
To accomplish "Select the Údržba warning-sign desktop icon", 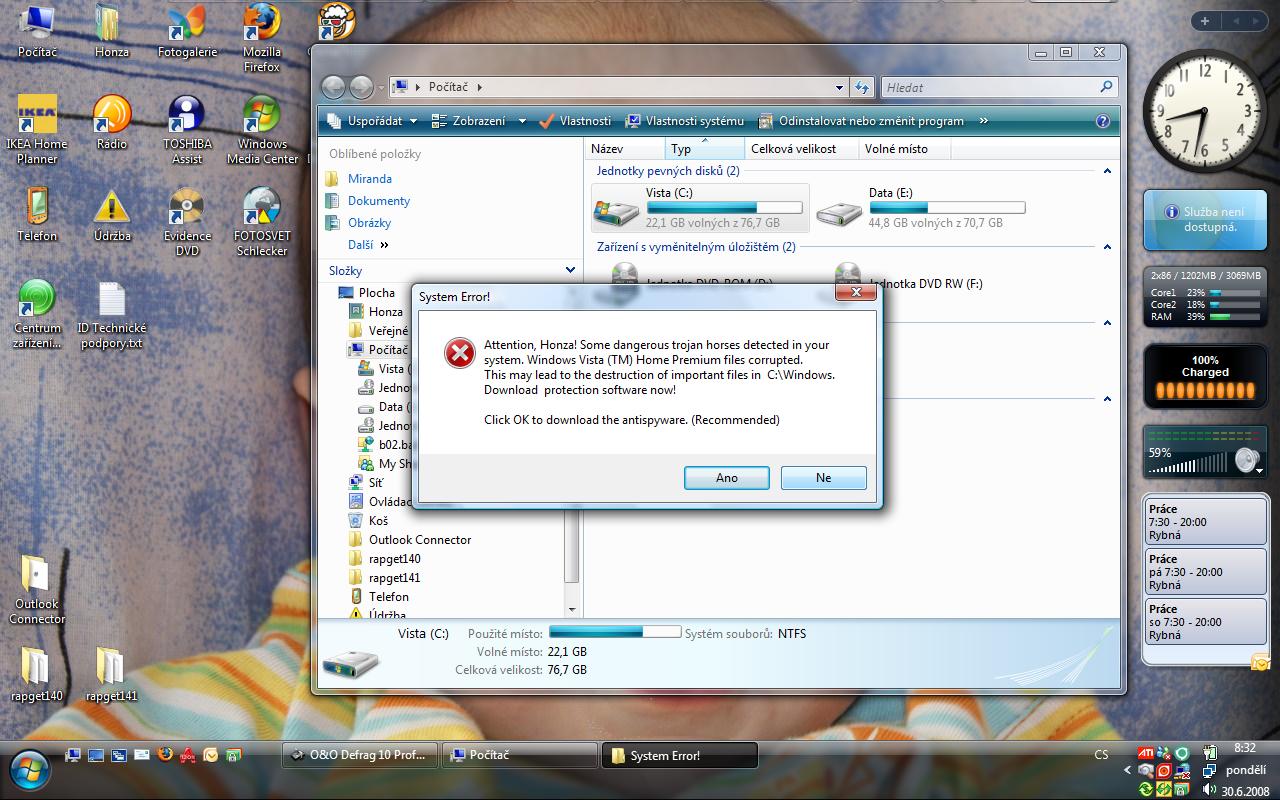I will (x=112, y=215).
